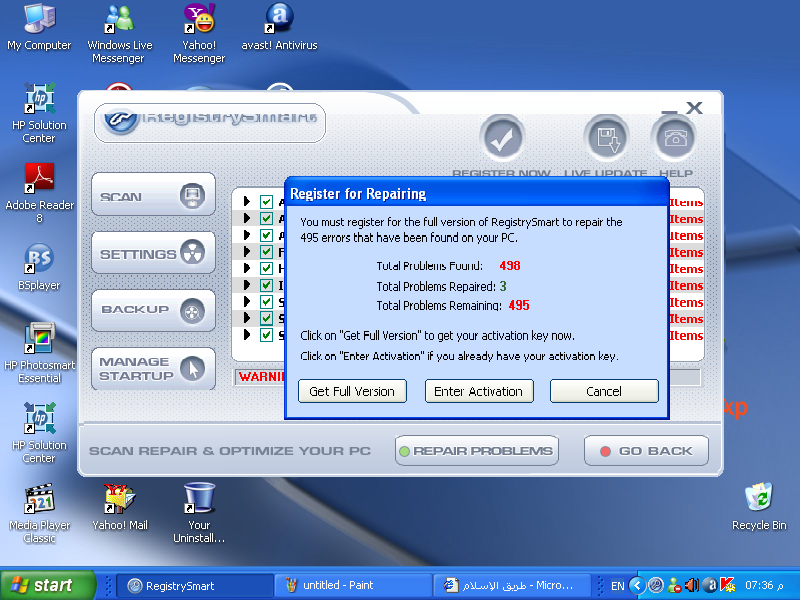Select the BSplayer desktop icon
Viewport: 800px width, 600px height.
coord(39,267)
